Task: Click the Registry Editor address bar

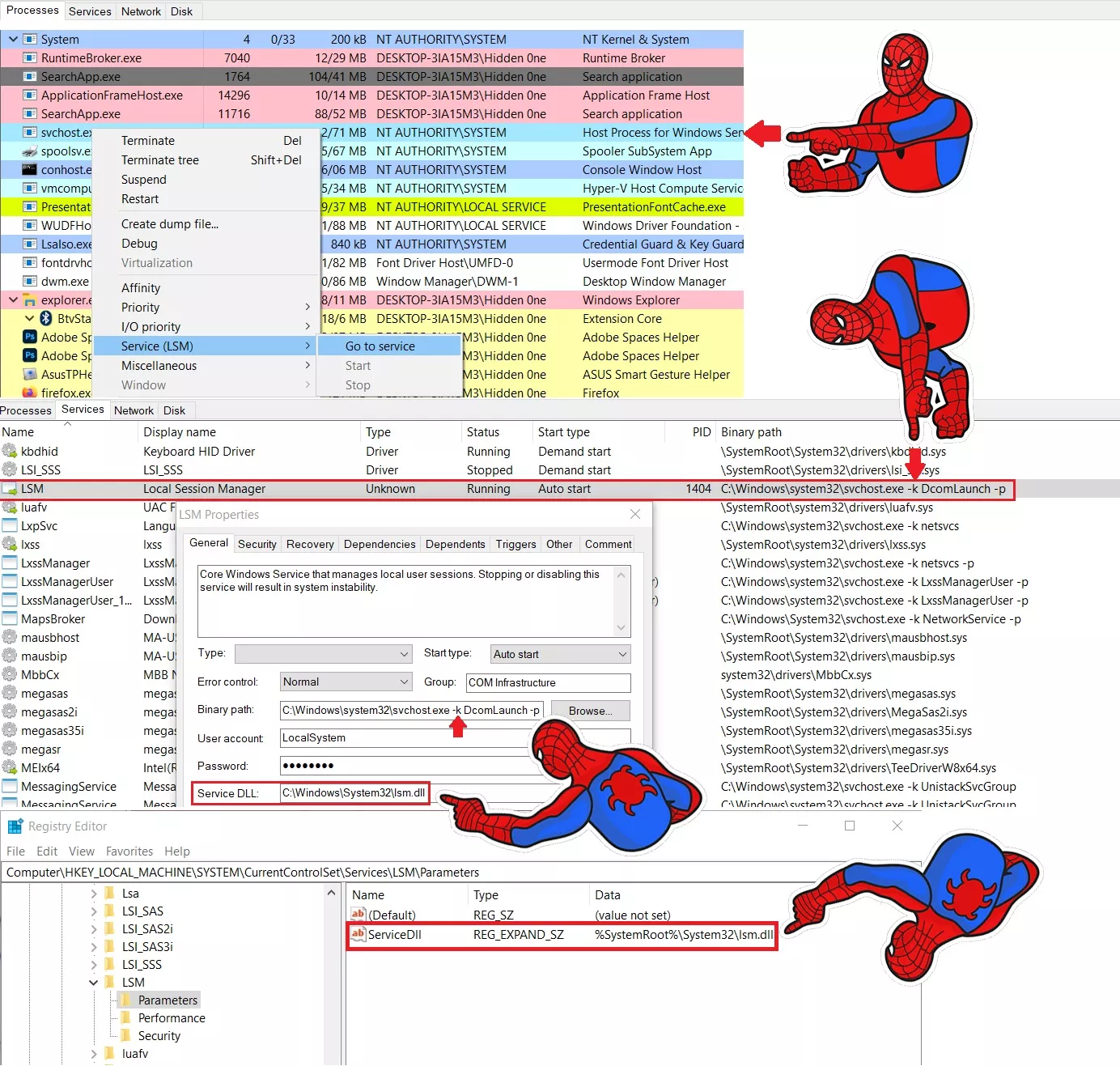Action: click(461, 873)
